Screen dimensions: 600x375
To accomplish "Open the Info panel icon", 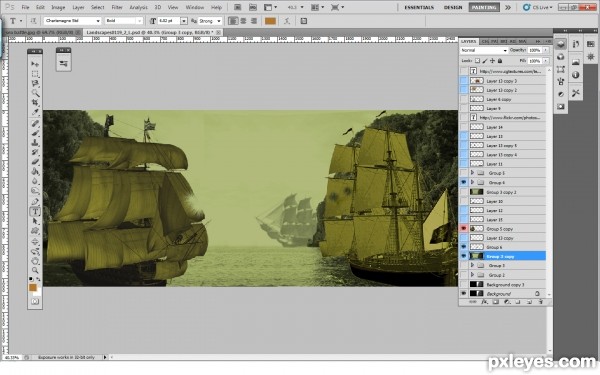I will pos(576,75).
